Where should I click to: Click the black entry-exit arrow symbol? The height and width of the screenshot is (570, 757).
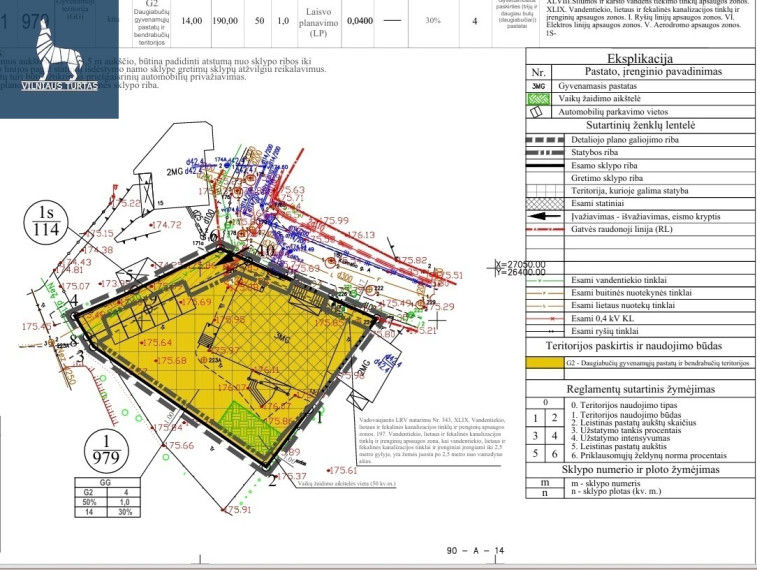point(545,217)
